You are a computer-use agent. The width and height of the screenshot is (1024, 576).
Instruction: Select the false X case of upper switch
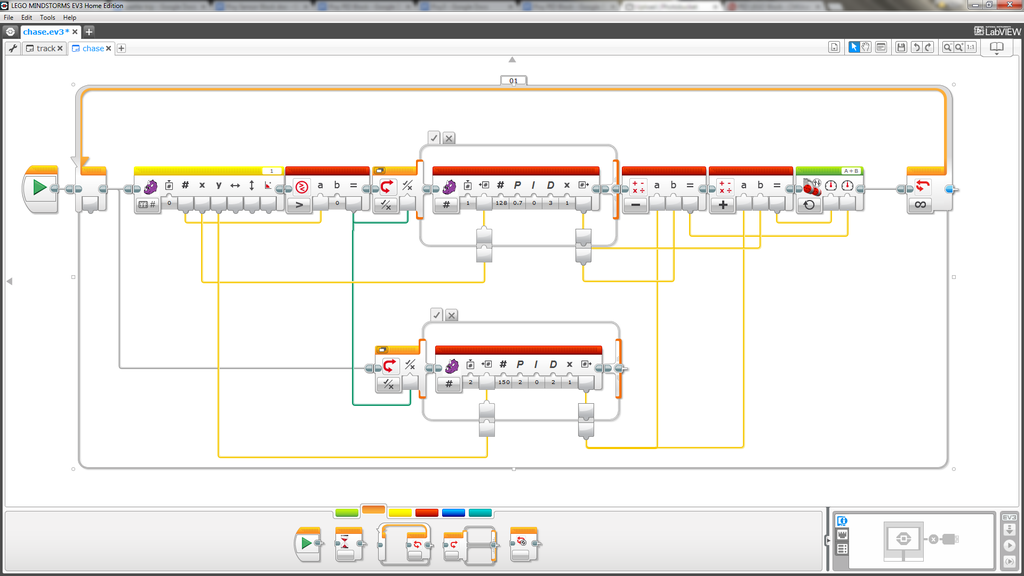[449, 138]
